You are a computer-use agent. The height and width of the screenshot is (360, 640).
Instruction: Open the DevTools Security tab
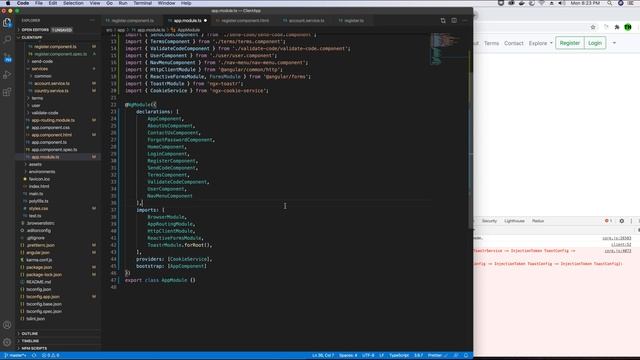[489, 221]
